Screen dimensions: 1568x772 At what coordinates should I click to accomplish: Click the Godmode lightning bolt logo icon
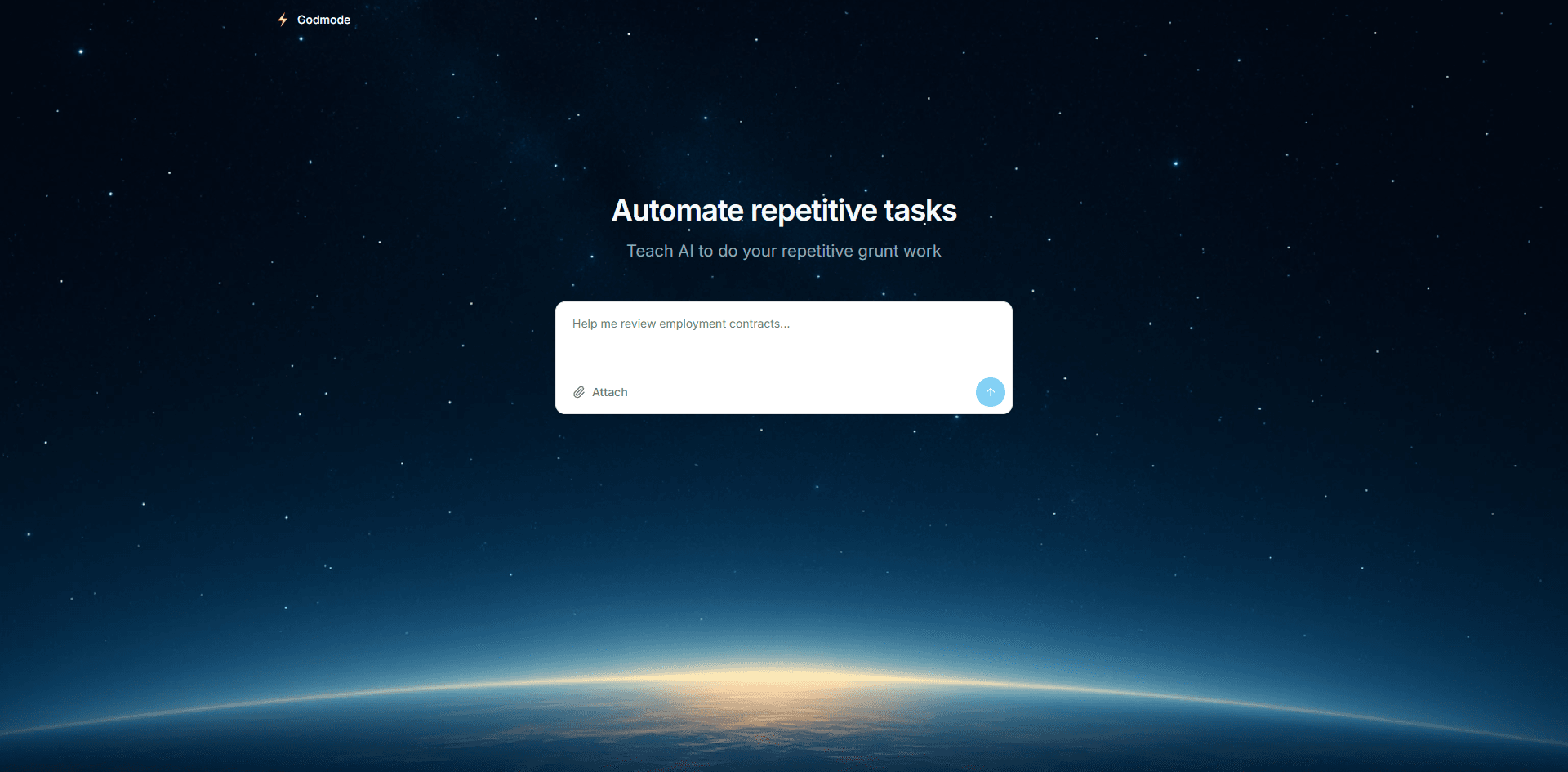[x=283, y=20]
